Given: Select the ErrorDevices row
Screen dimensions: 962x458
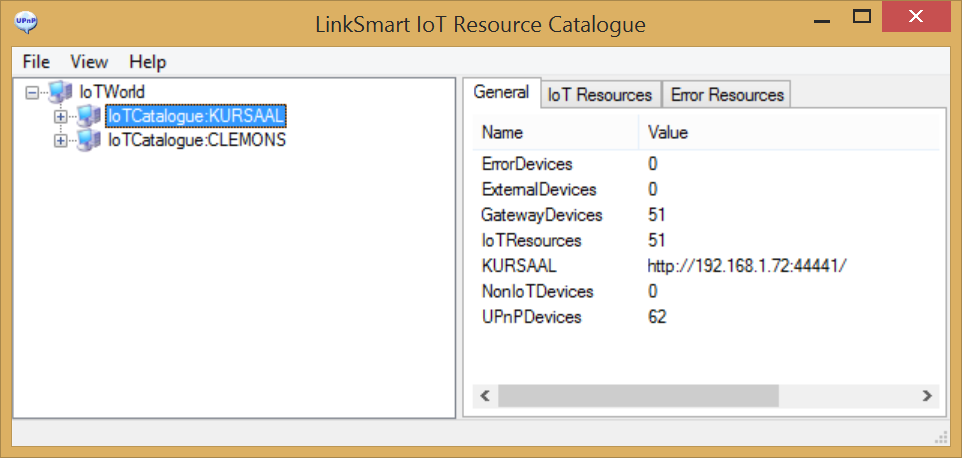Looking at the screenshot, I should pyautogui.click(x=706, y=164).
